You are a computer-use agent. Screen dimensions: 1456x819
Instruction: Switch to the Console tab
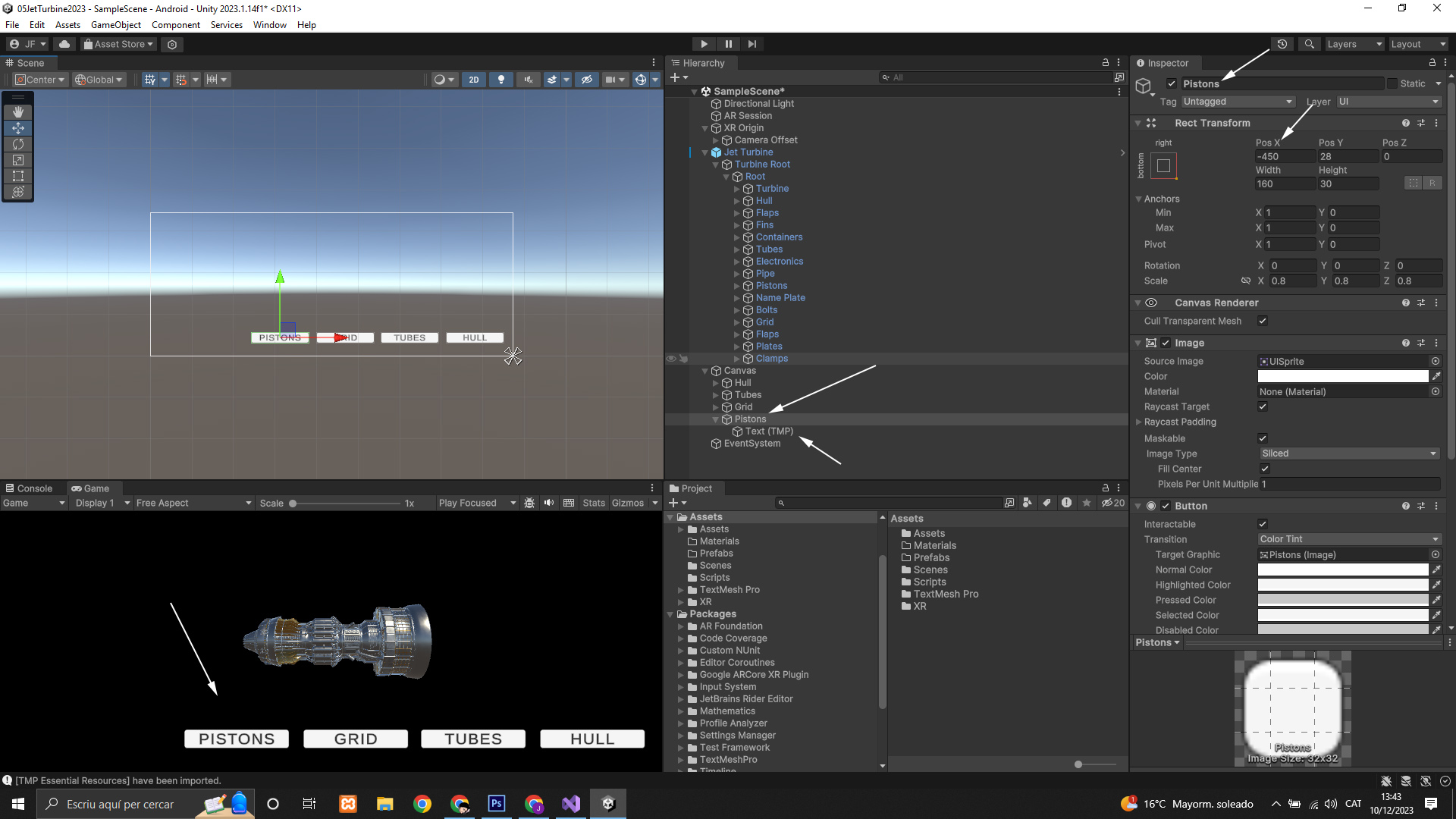click(x=29, y=488)
